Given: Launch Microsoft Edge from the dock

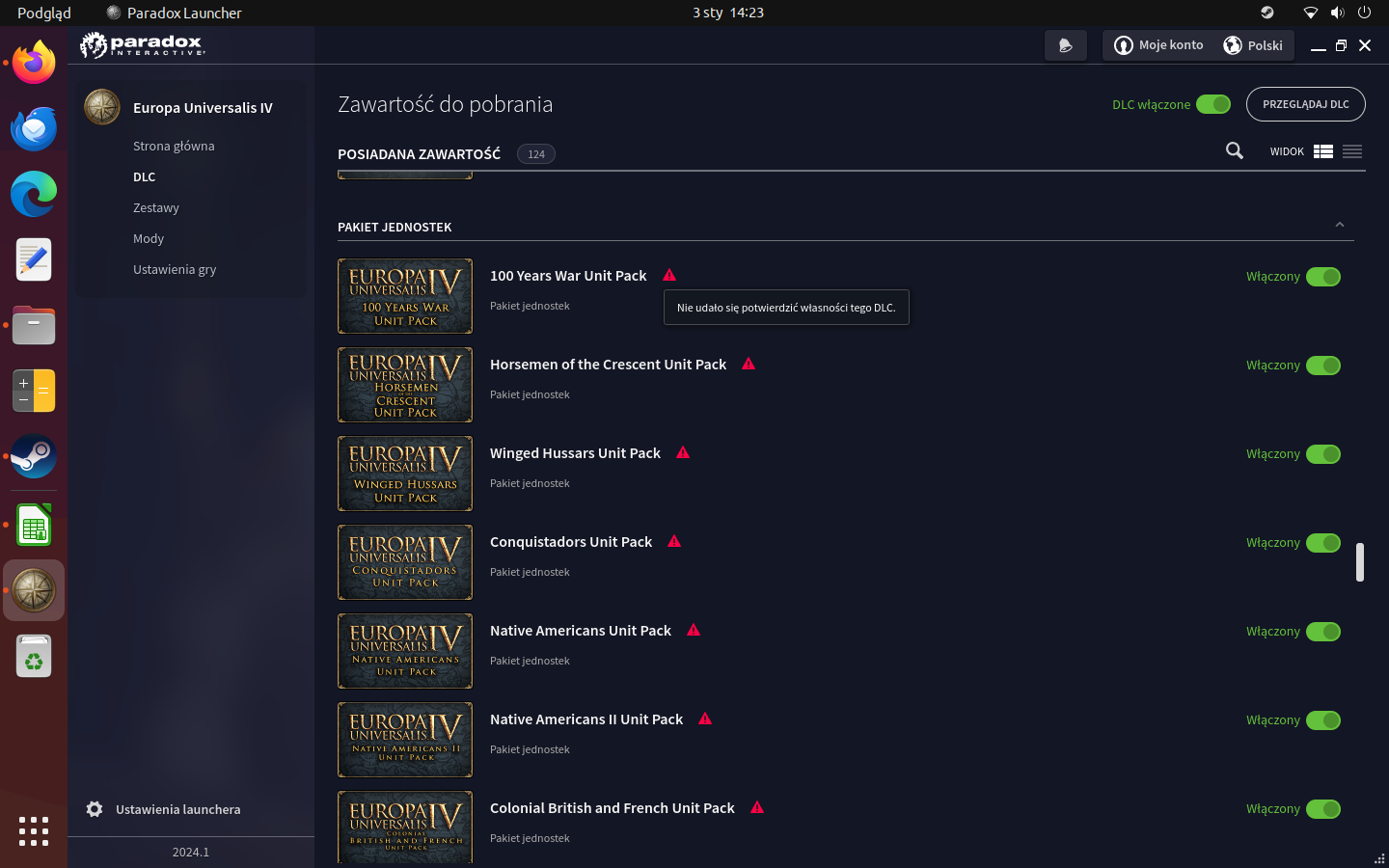Looking at the screenshot, I should [34, 194].
